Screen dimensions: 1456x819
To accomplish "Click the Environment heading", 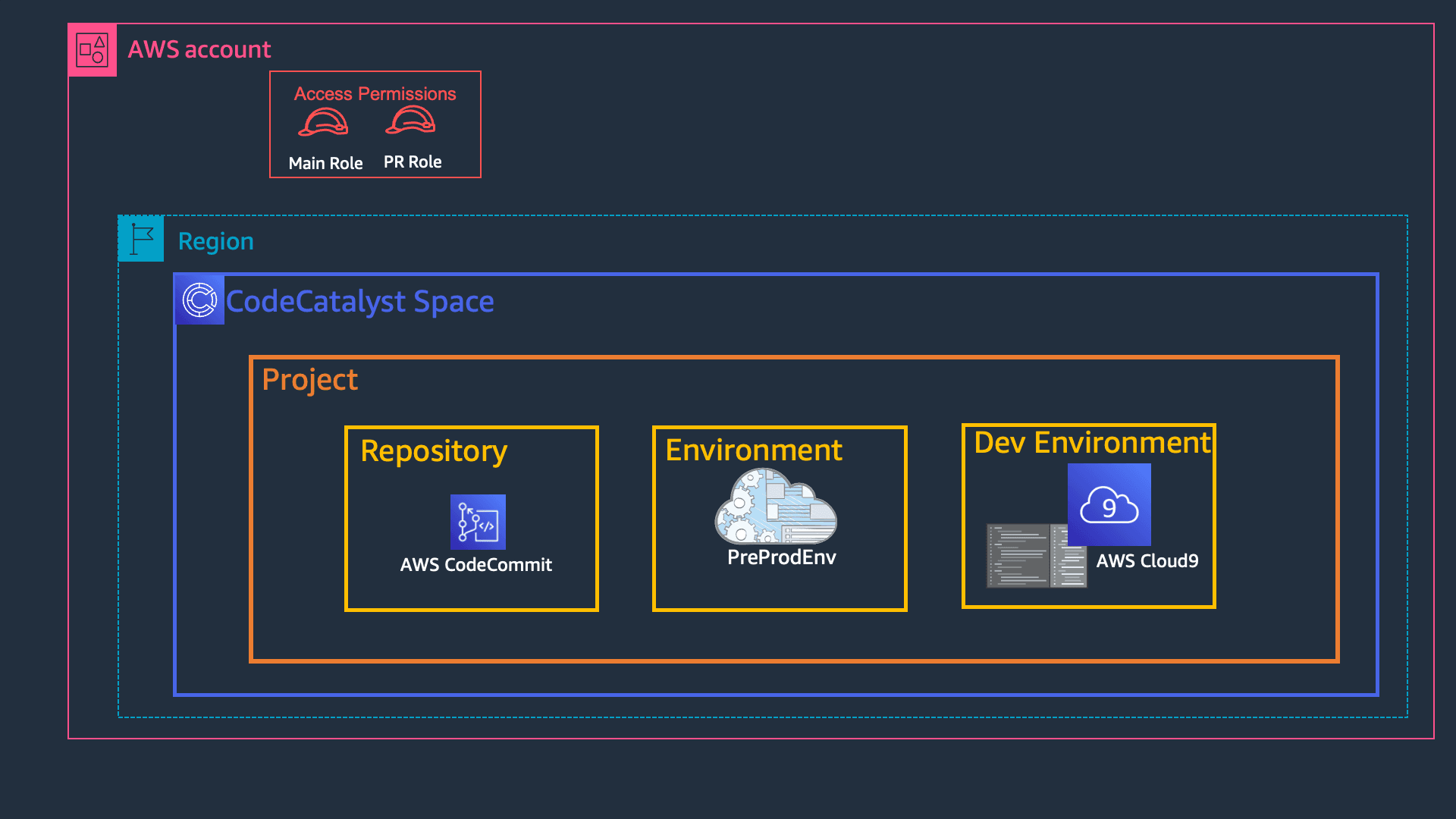I will 754,450.
